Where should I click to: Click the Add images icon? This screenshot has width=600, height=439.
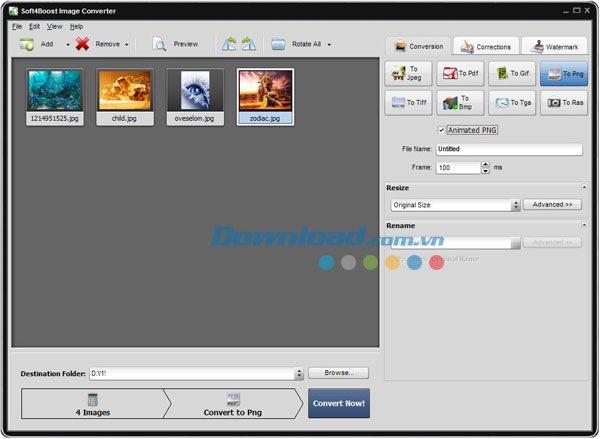coord(27,44)
